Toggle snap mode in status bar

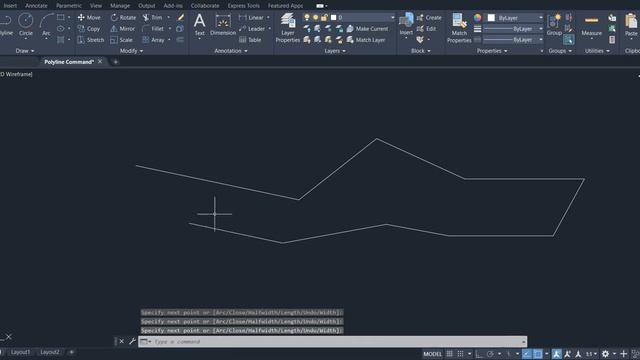[x=460, y=354]
